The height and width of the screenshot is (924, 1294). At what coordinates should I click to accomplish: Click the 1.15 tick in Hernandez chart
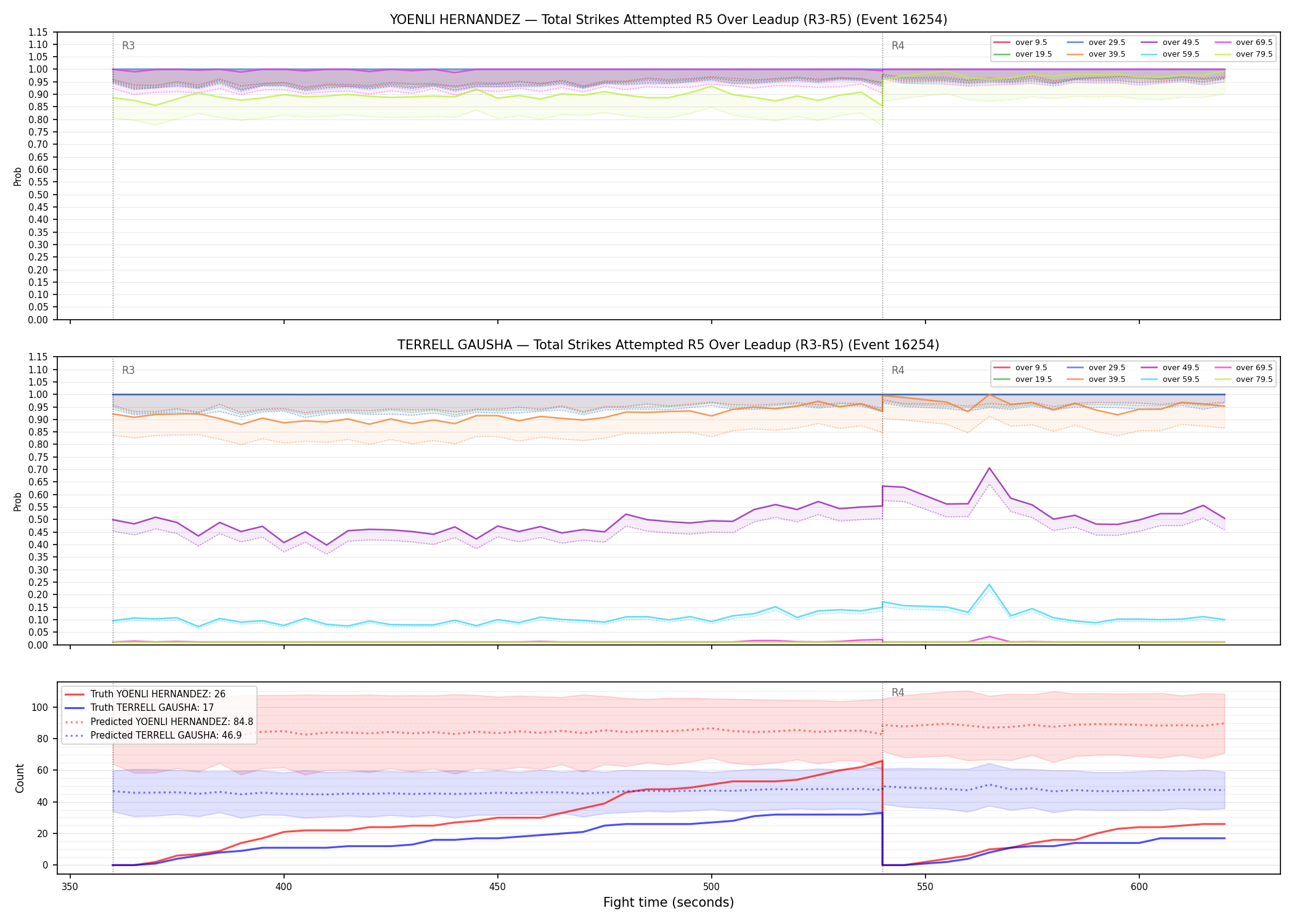click(39, 32)
